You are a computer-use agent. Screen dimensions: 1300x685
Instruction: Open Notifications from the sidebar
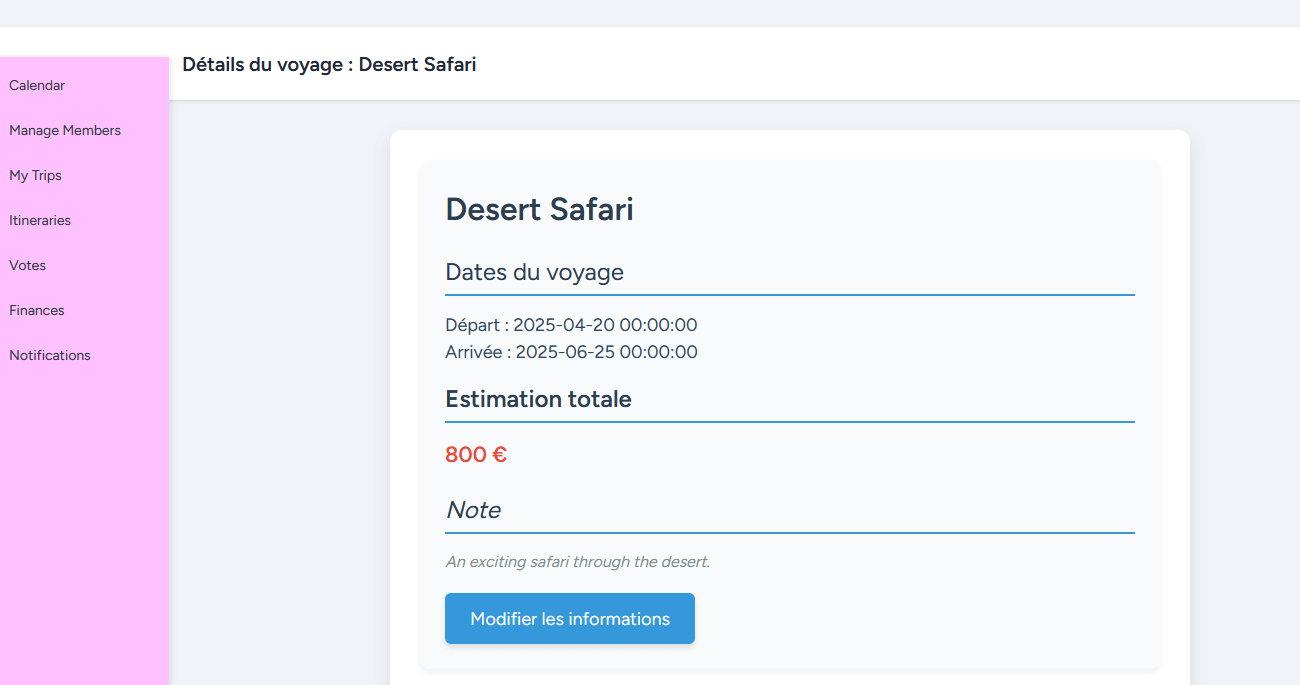coord(50,356)
